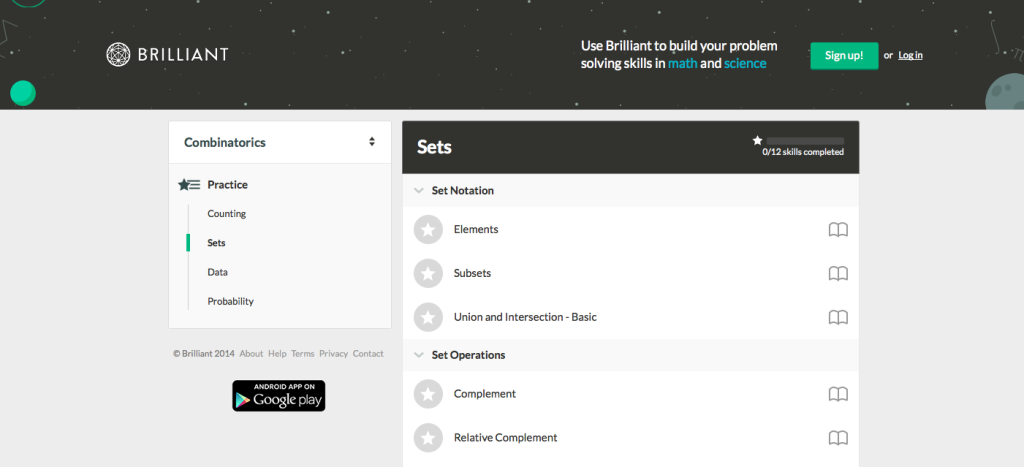This screenshot has width=1024, height=467.
Task: Follow the Log in link
Action: click(x=910, y=56)
